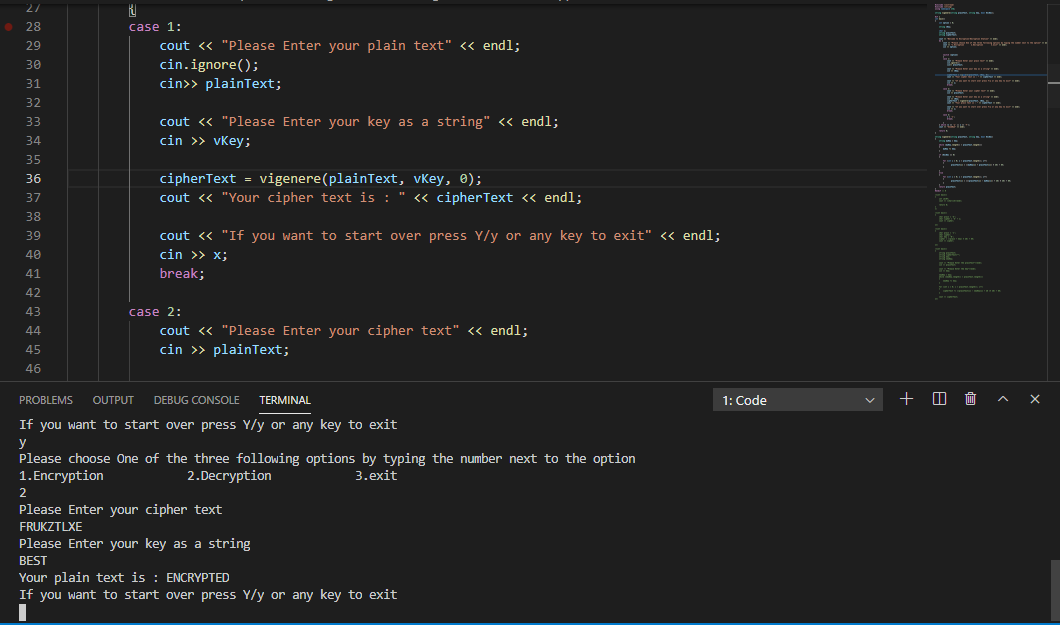Click line number 36 in the gutter
The width and height of the screenshot is (1060, 625).
coord(33,178)
